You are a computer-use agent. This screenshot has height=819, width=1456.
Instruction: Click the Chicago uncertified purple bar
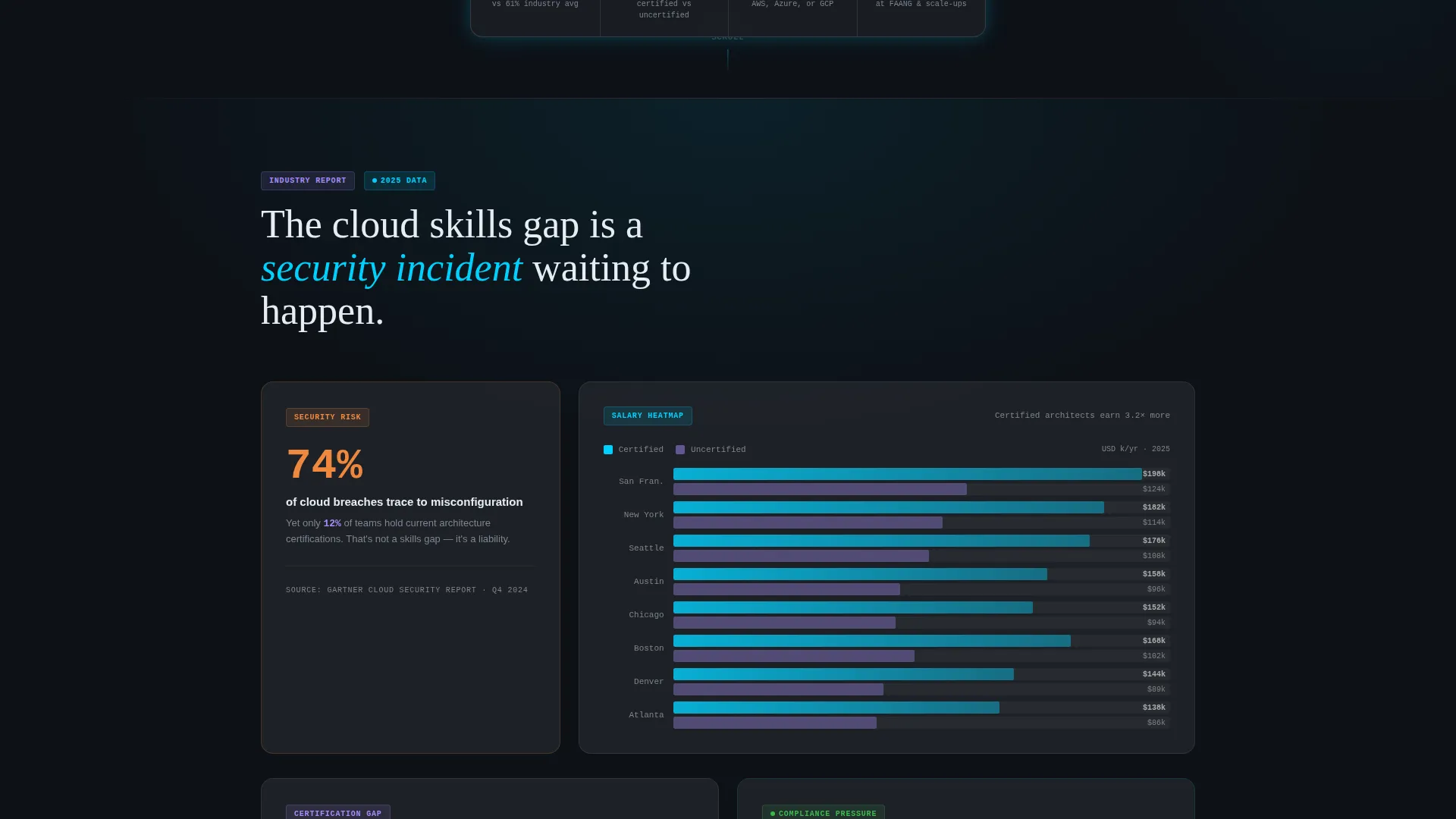pos(784,623)
